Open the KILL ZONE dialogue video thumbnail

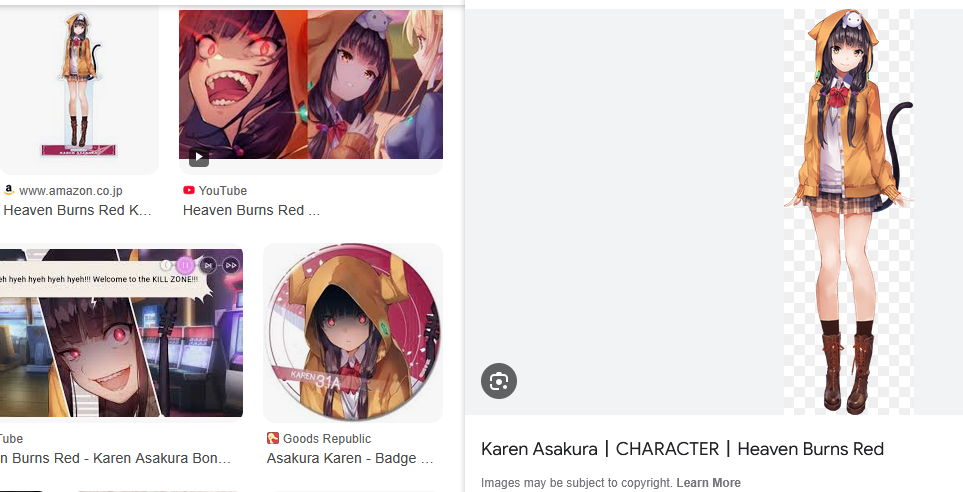pyautogui.click(x=121, y=333)
